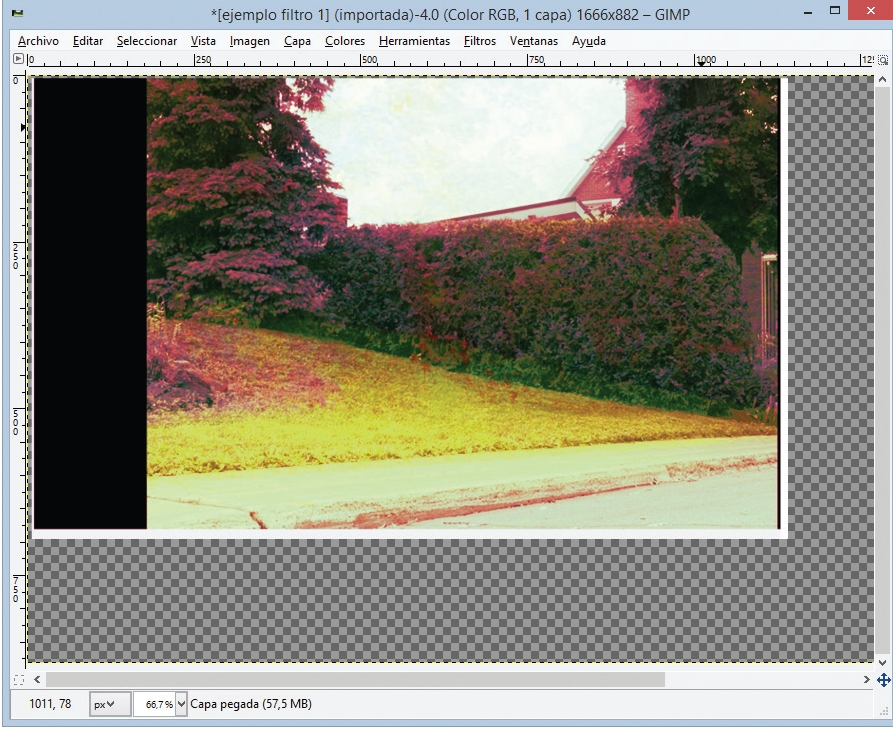Open the Filtros menu

point(480,41)
